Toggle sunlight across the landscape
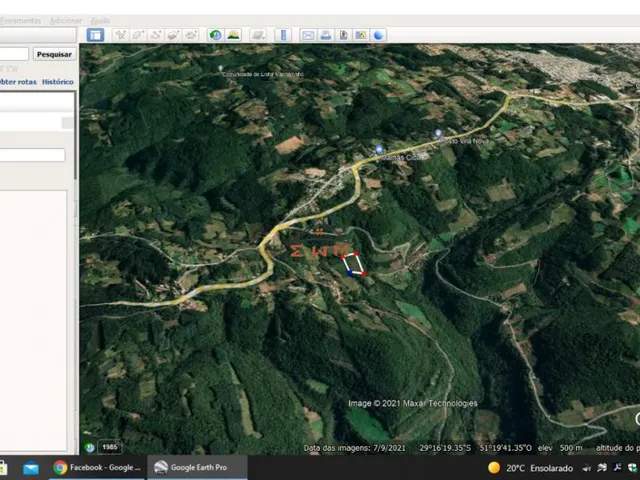Viewport: 640px width, 480px height. point(233,35)
